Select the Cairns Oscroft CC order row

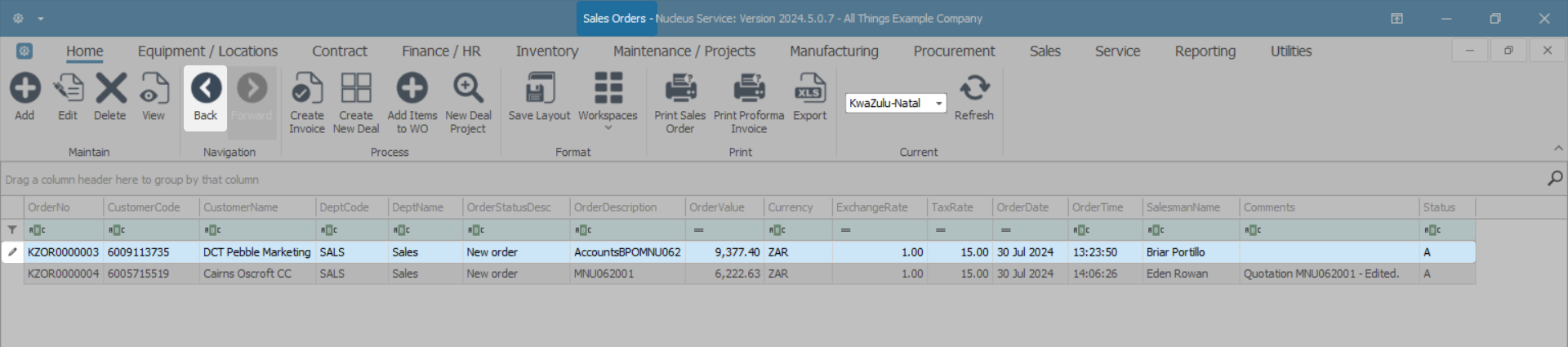click(247, 274)
